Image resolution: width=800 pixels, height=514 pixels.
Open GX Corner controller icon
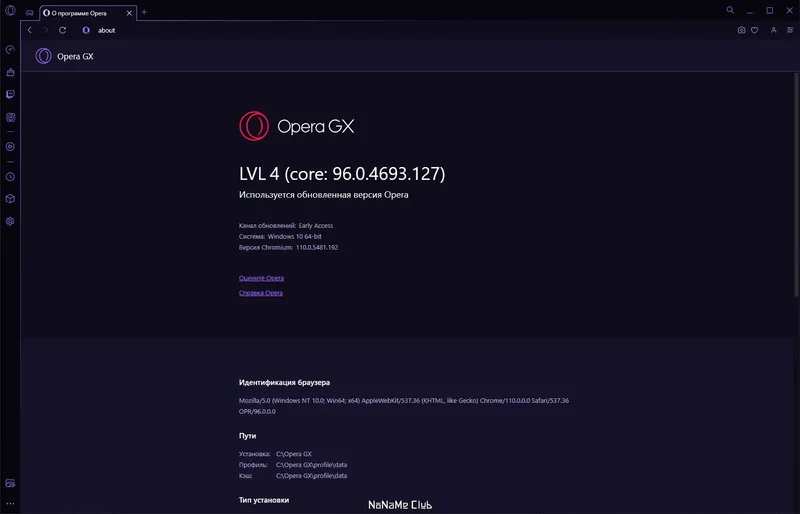tap(30, 13)
